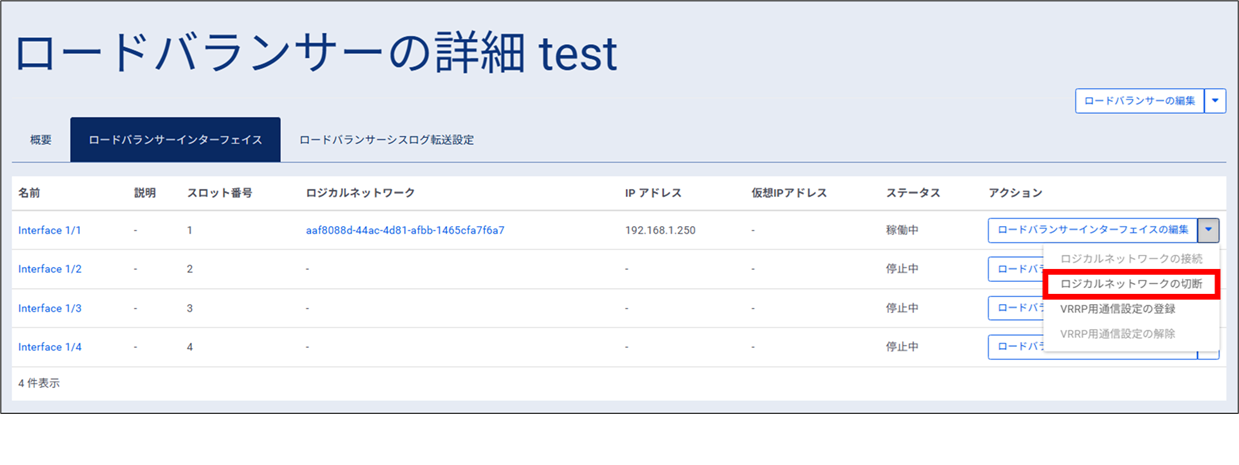Open the ロードバランサーシスログ転送設定 tab

(x=386, y=140)
